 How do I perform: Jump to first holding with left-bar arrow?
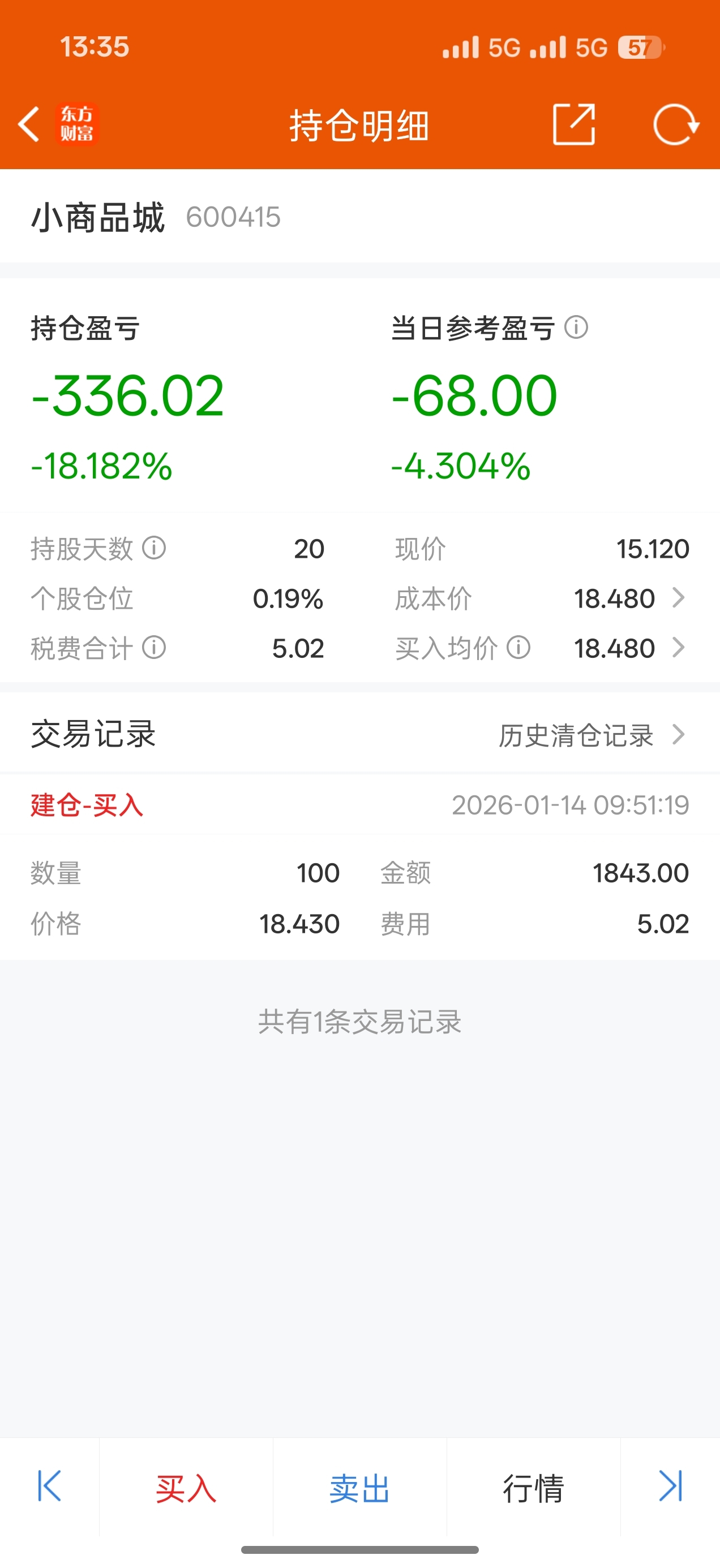coord(49,1487)
